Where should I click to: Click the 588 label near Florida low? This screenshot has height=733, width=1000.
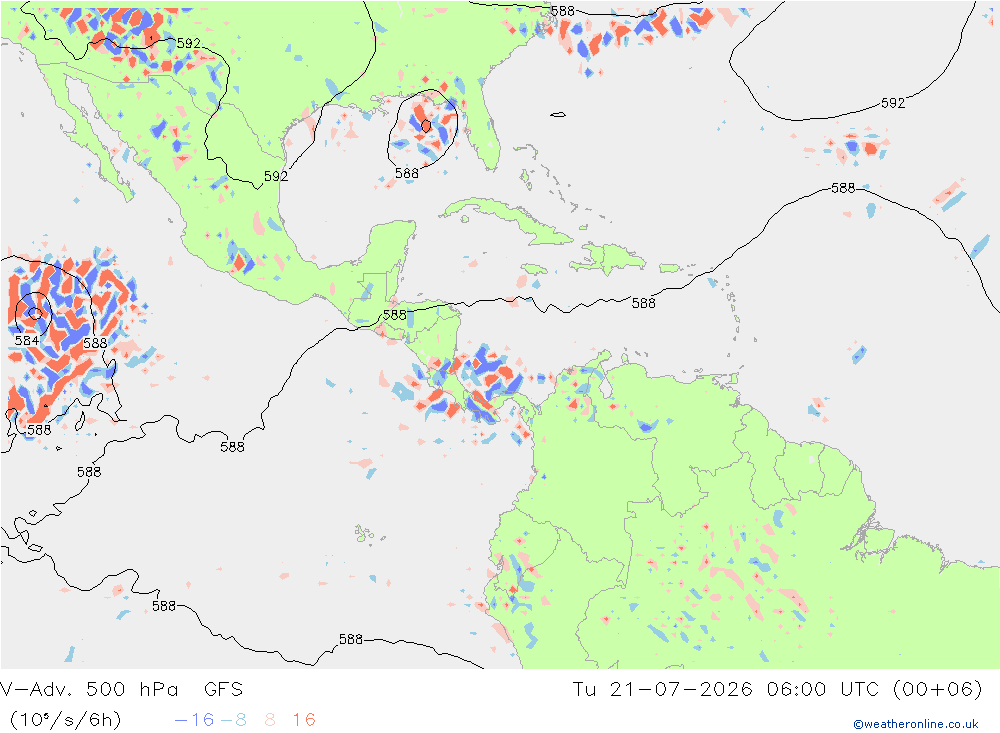407,174
